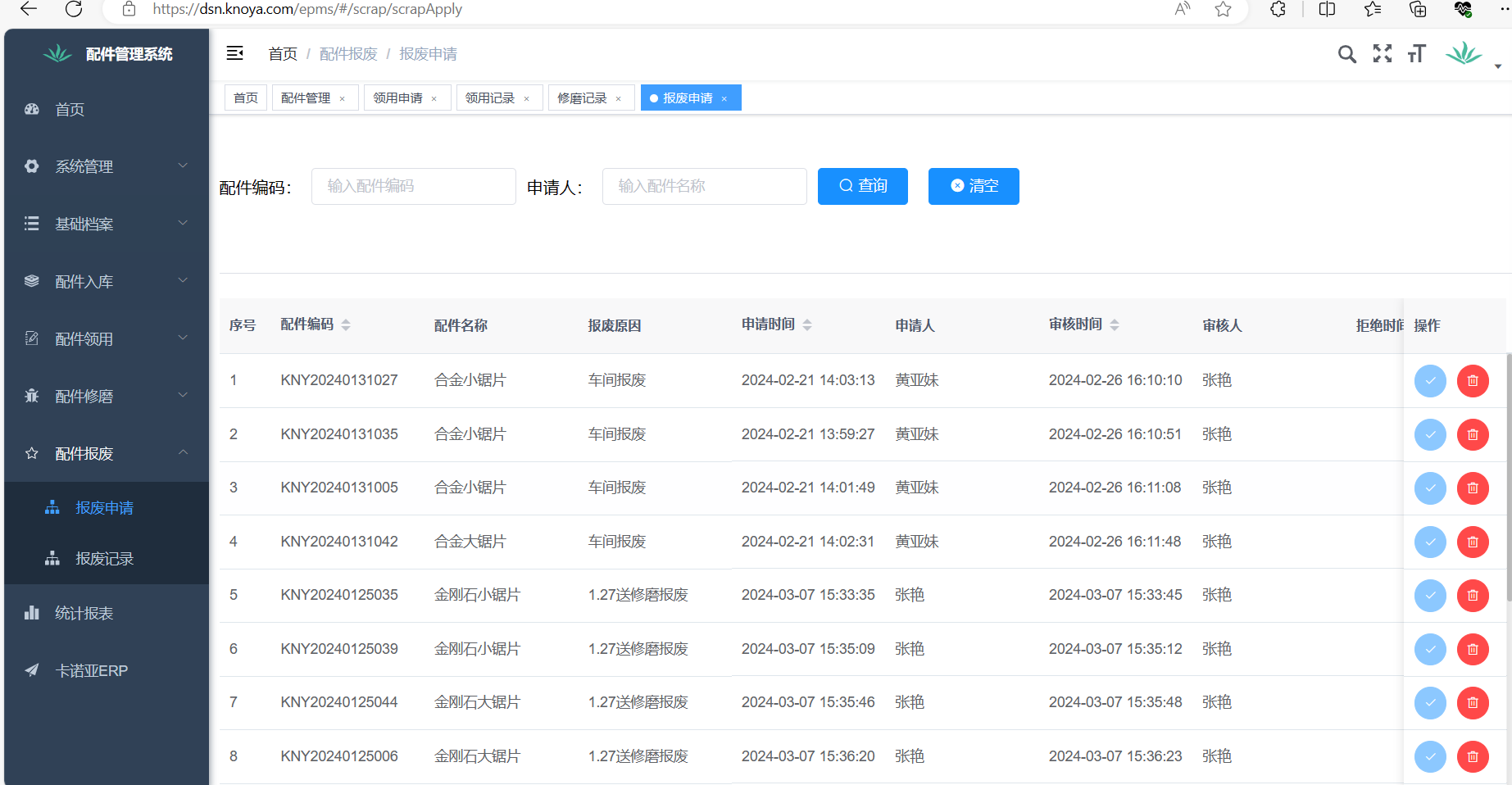
Task: Open browser favorites list icon
Action: [x=1373, y=9]
